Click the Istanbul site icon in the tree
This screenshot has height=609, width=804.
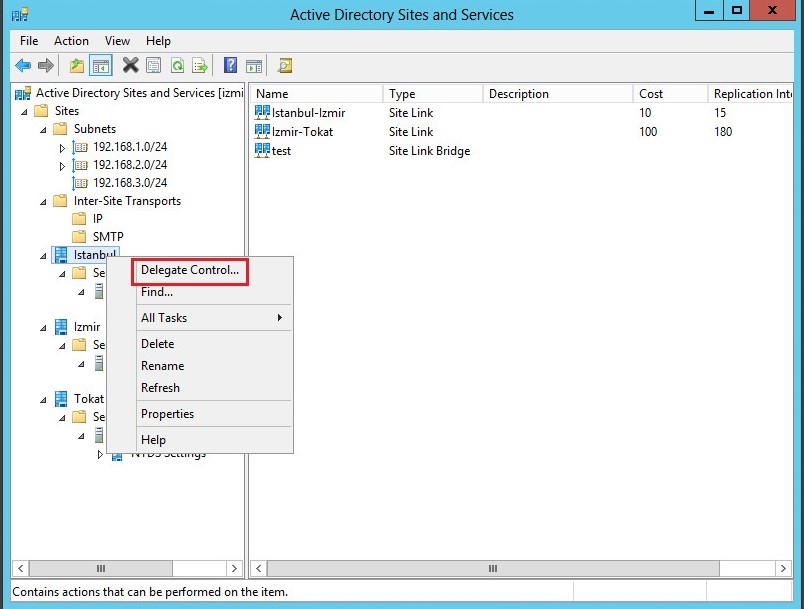(61, 255)
